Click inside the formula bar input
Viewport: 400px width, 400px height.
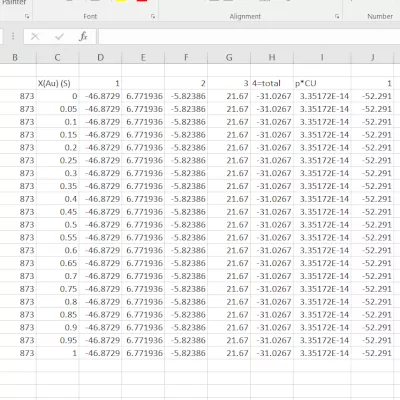coord(249,36)
